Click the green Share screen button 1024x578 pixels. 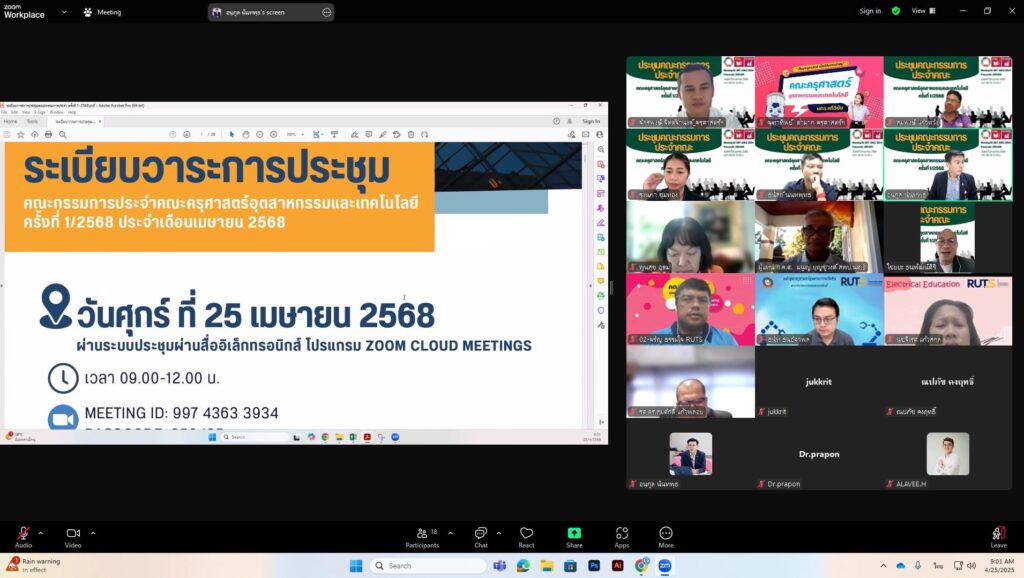[x=574, y=537]
